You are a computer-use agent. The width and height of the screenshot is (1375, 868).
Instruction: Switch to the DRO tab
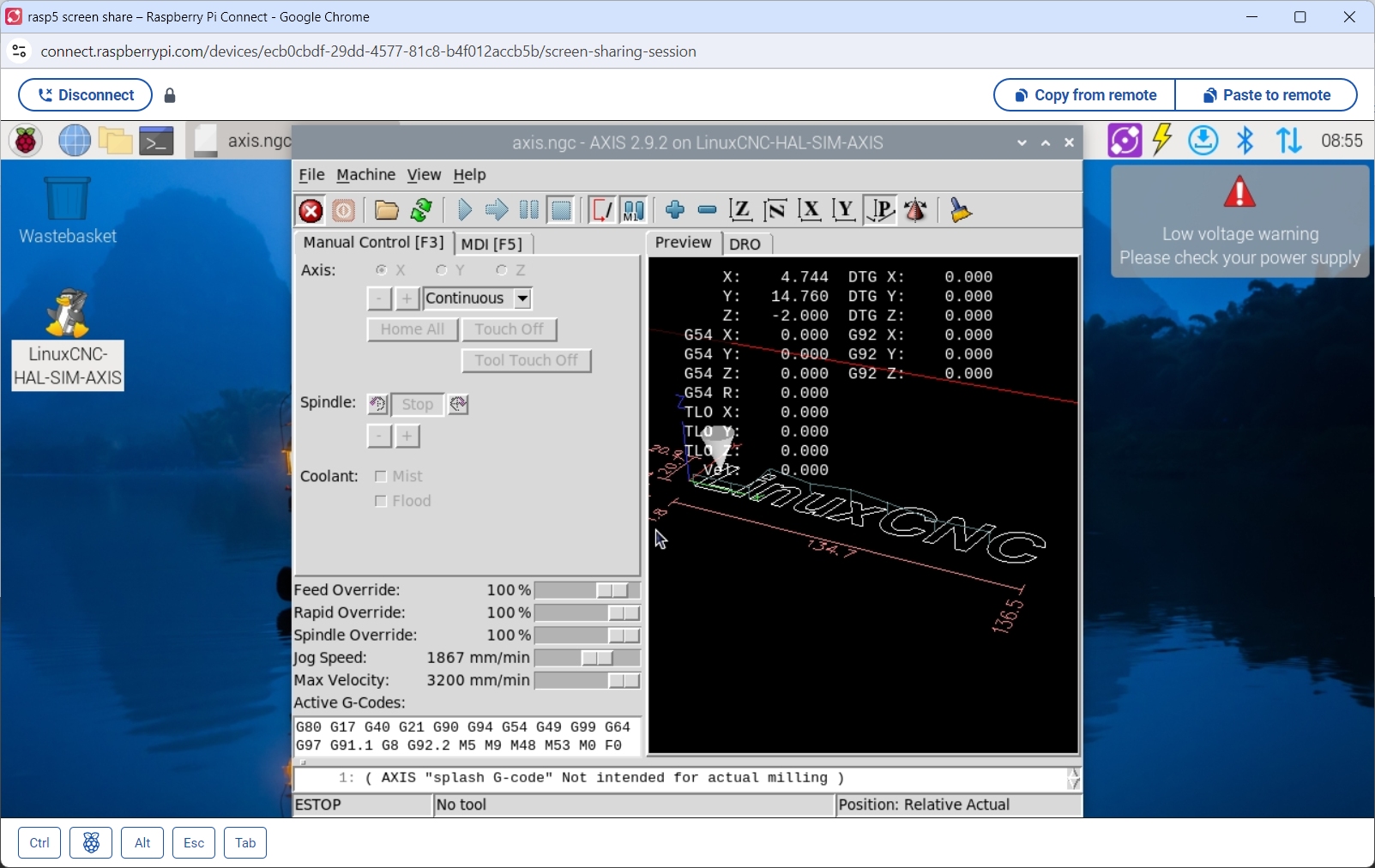(745, 244)
